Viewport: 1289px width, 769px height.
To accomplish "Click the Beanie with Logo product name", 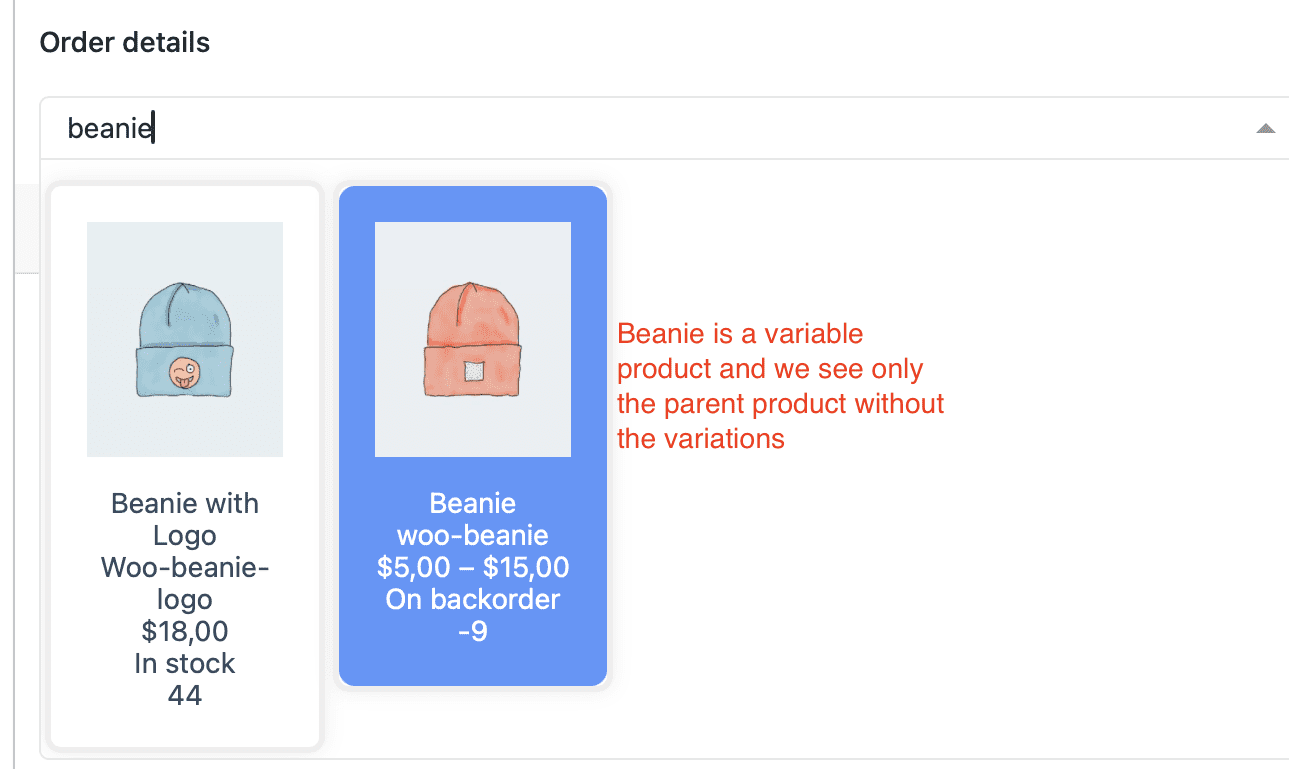I will pyautogui.click(x=184, y=519).
